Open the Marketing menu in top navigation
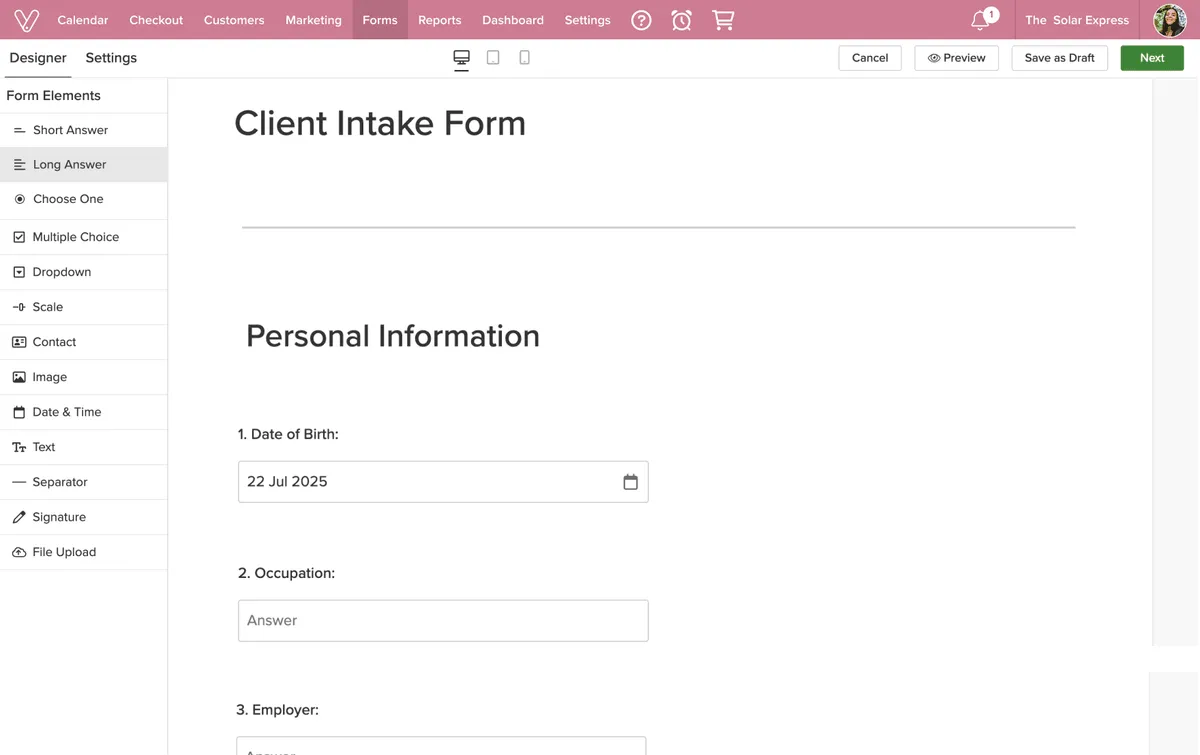This screenshot has height=755, width=1200. click(313, 20)
